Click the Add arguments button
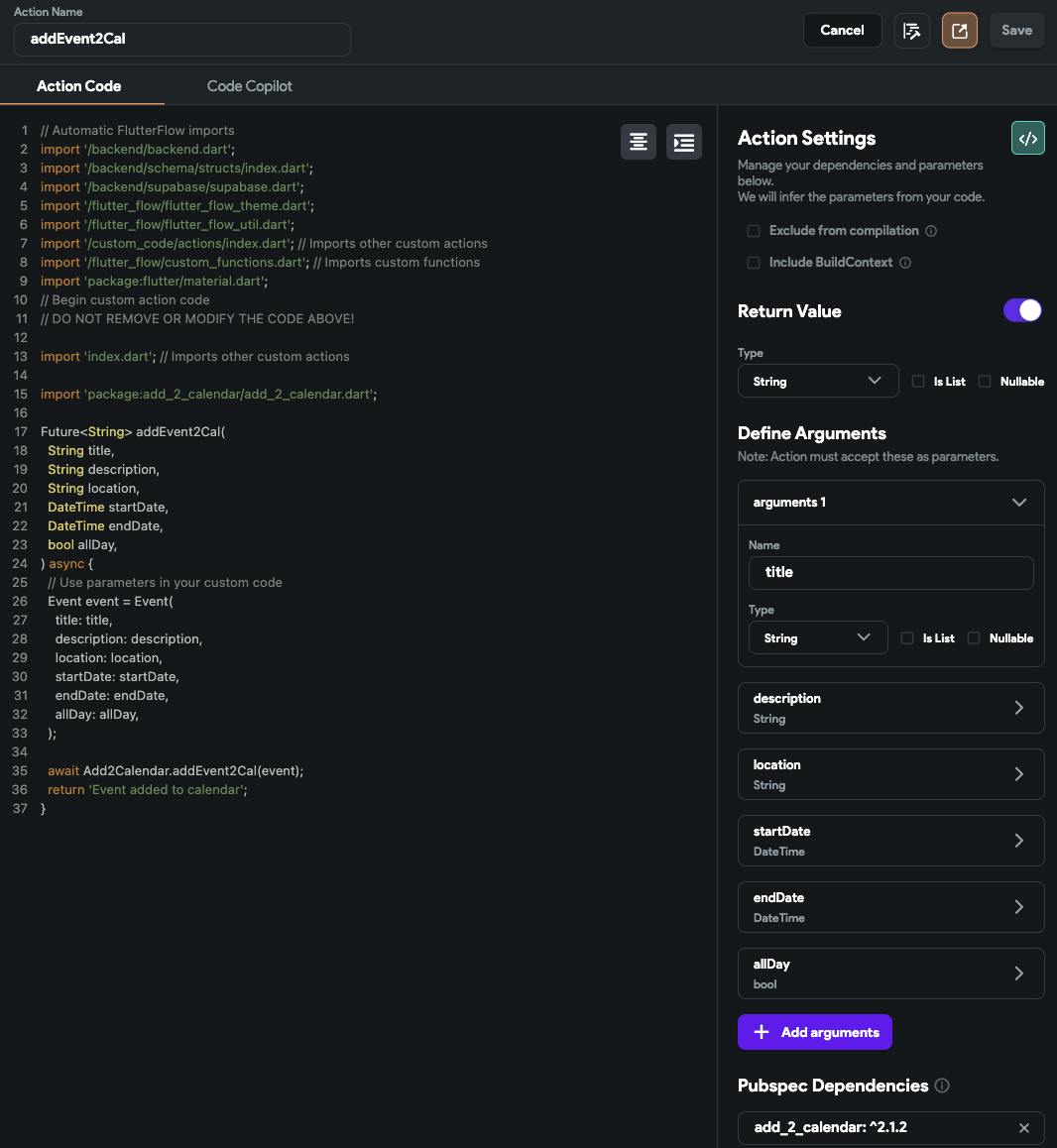Screen dimensions: 1057x1148 (815, 1032)
